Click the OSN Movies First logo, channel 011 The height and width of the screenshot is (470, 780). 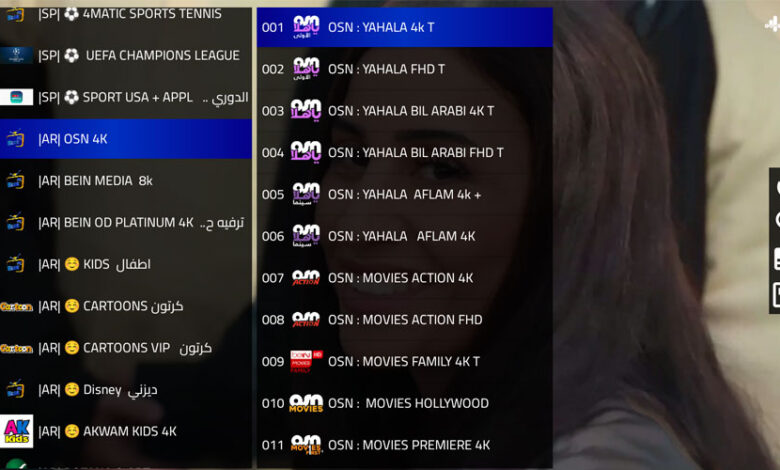[x=306, y=445]
